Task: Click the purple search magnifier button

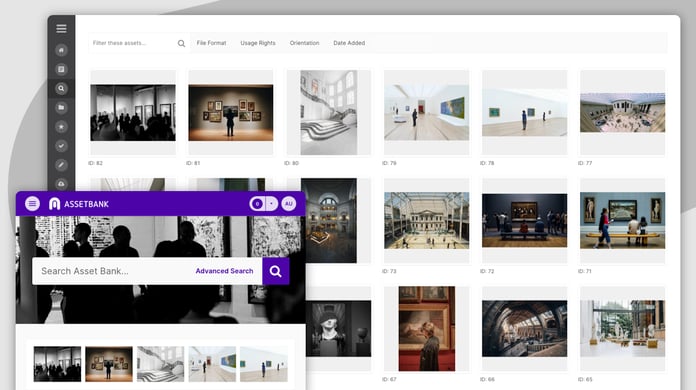Action: (276, 271)
